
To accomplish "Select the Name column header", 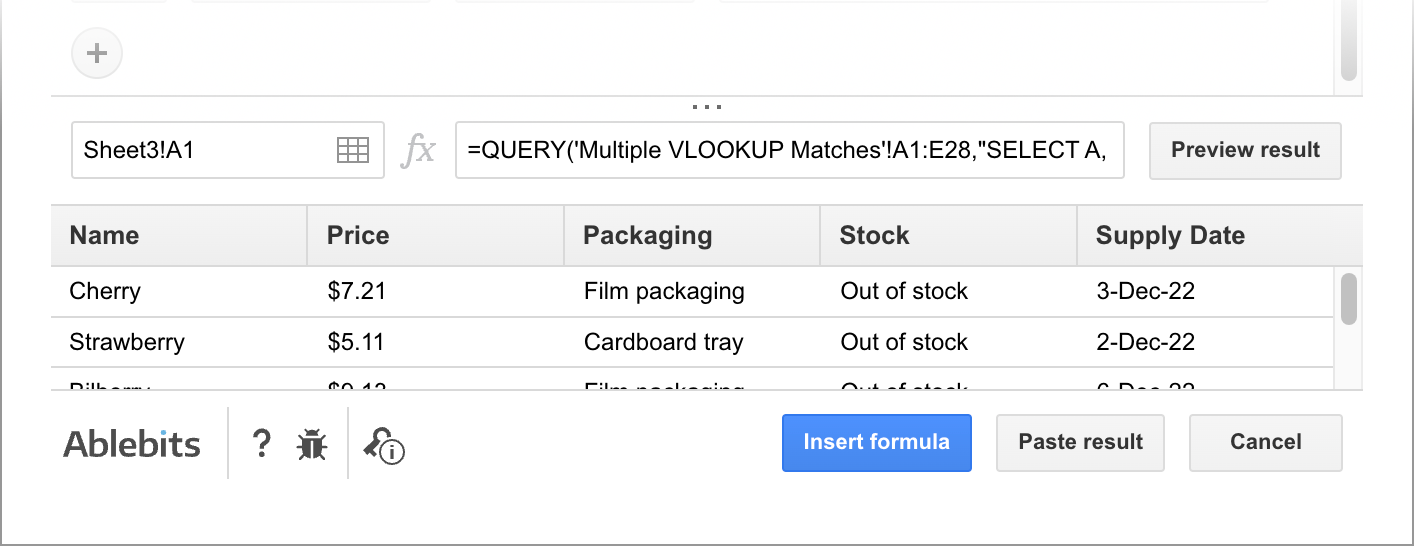I will (x=179, y=236).
